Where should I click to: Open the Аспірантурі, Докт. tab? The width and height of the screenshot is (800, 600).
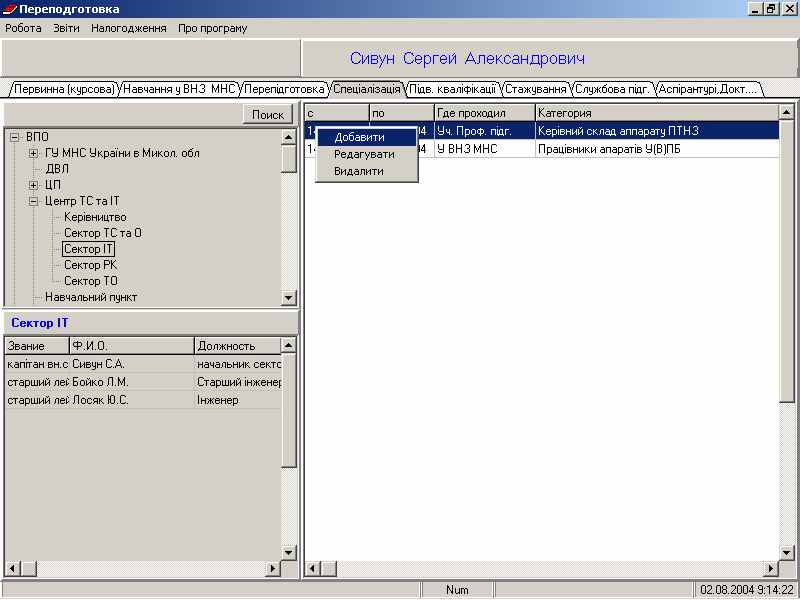[708, 89]
